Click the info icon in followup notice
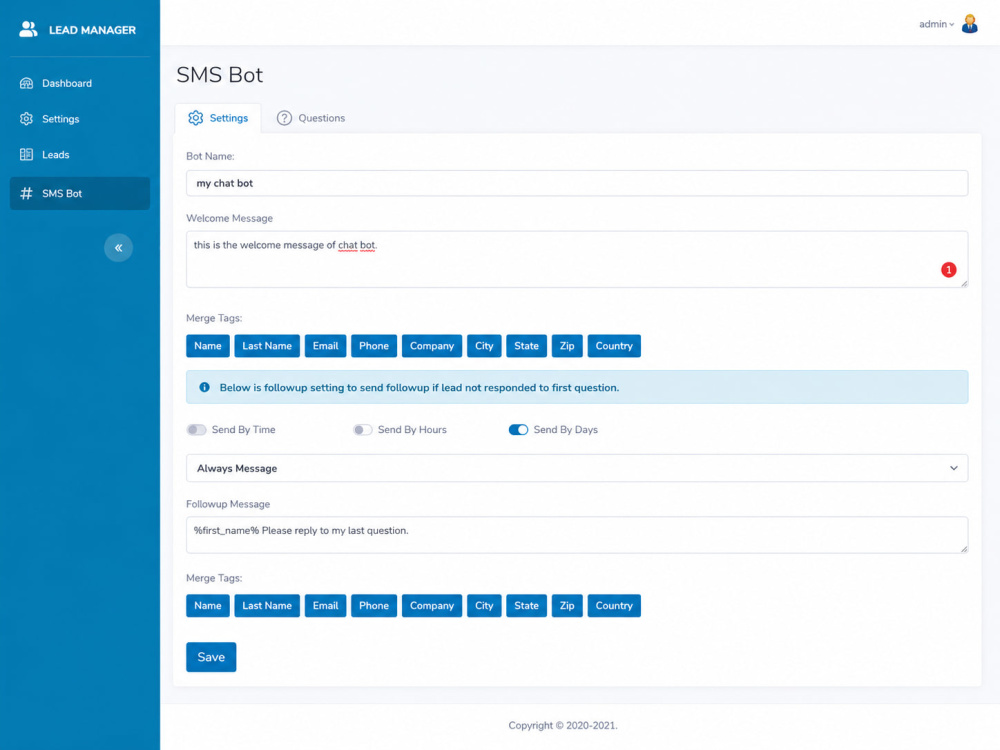 pyautogui.click(x=205, y=387)
